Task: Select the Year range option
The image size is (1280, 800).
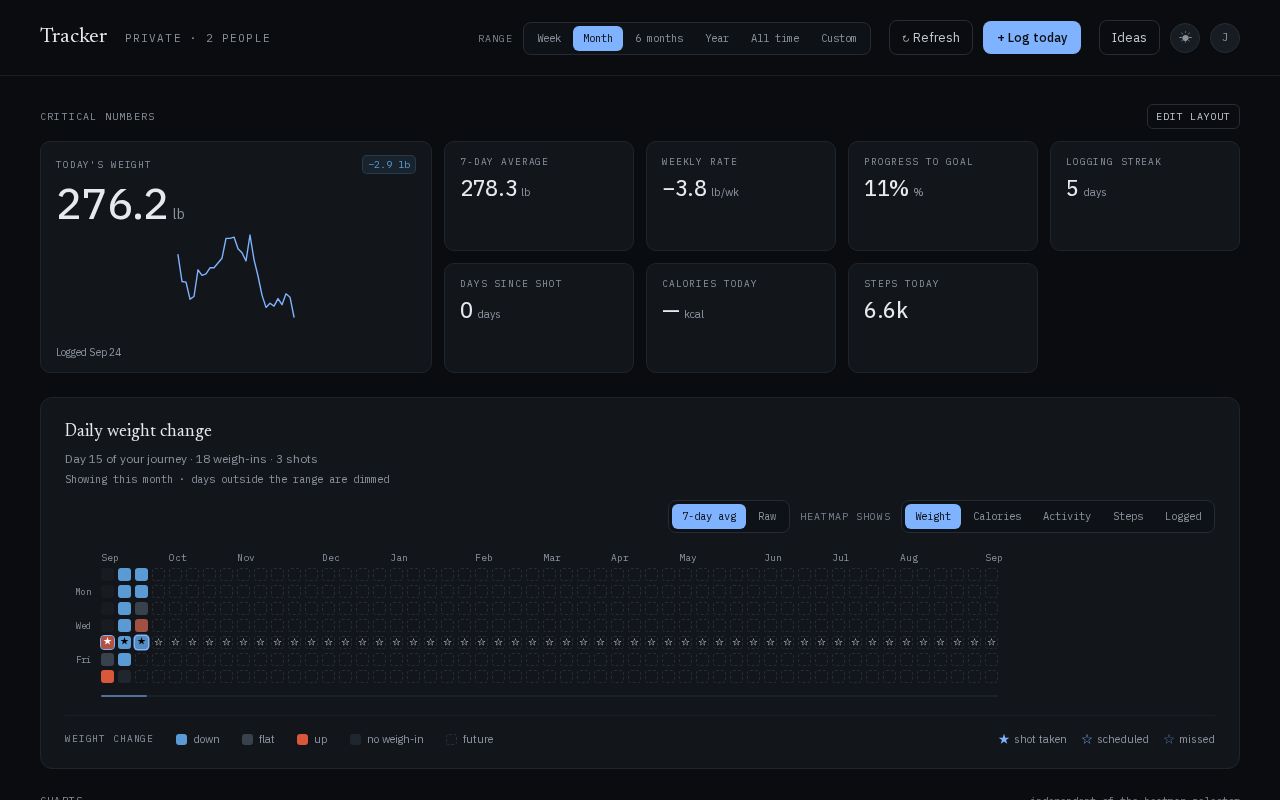Action: click(717, 38)
